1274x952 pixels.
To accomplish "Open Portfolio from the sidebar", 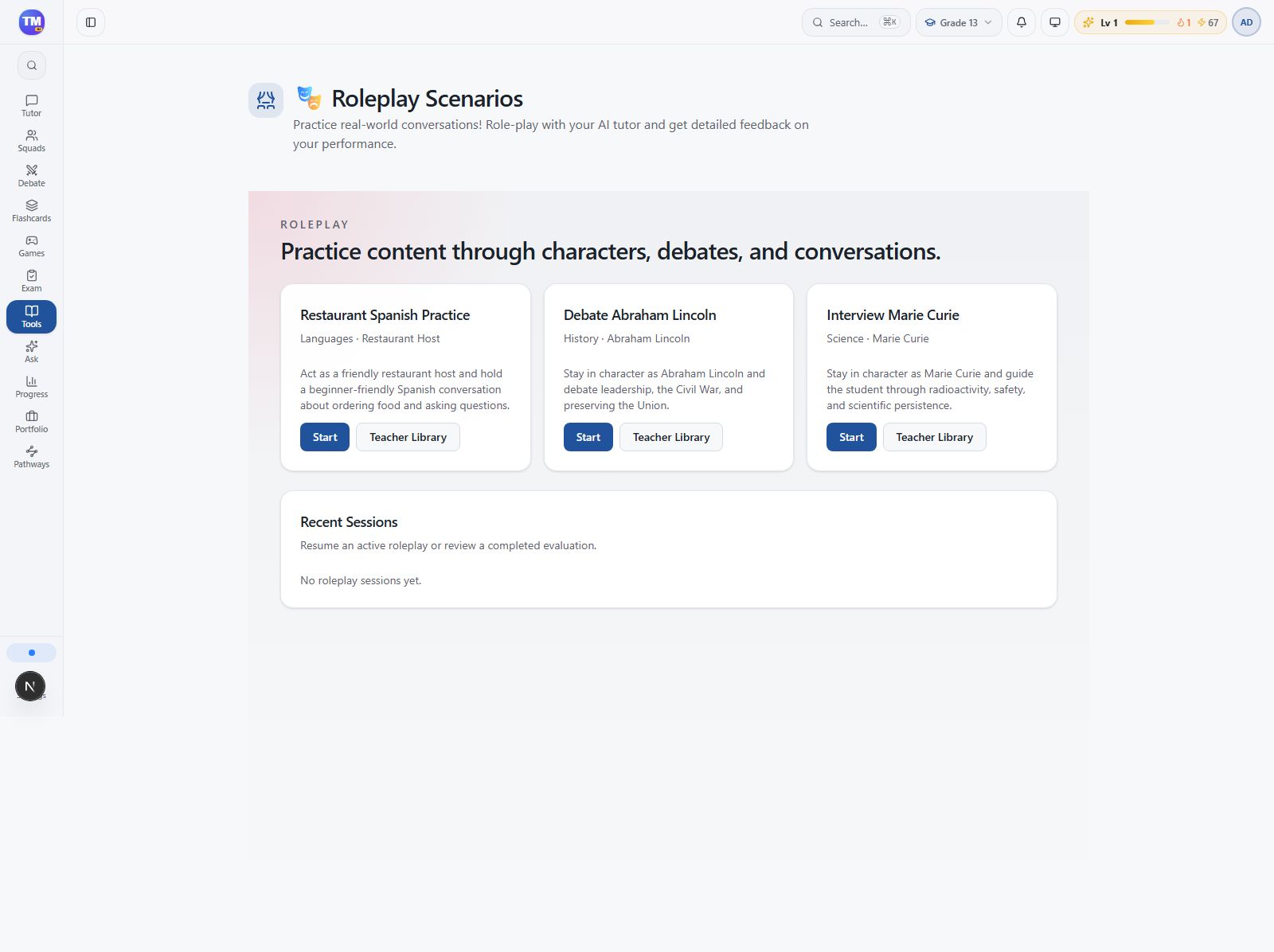I will click(x=31, y=422).
